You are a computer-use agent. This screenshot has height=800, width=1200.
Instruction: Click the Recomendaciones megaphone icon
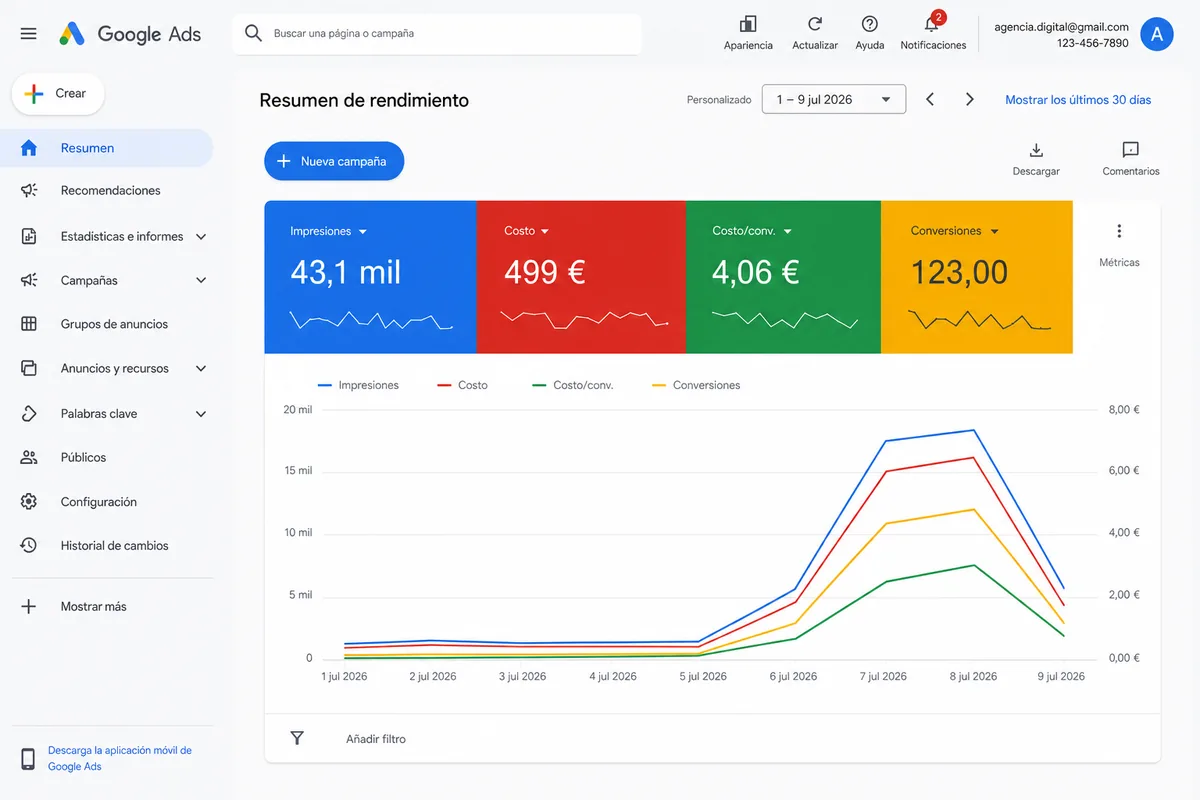[x=29, y=190]
